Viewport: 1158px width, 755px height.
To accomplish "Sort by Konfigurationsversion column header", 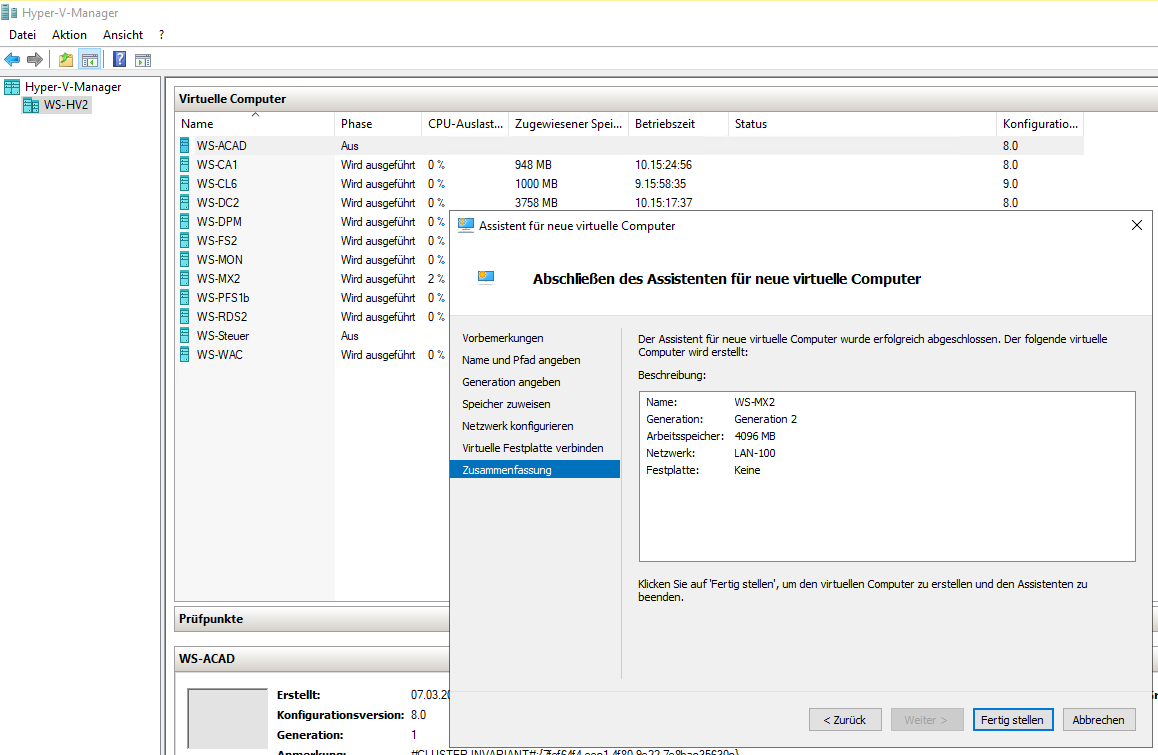I will click(x=1040, y=124).
